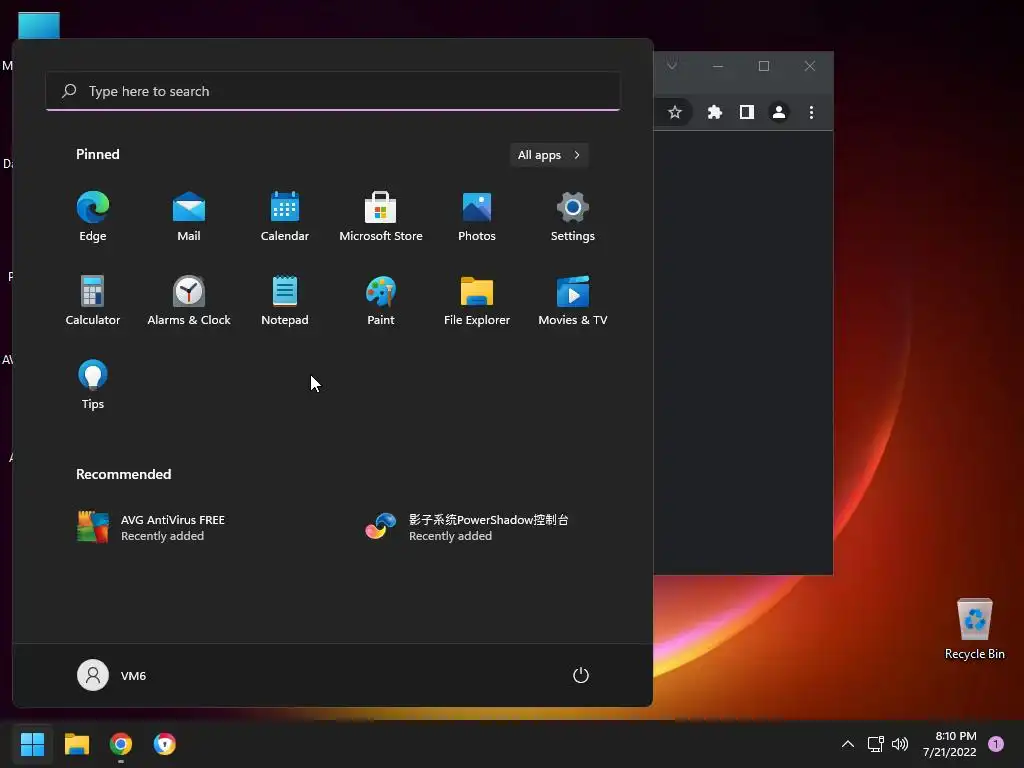
Task: Select the blue desktop icon at top-left
Action: pyautogui.click(x=39, y=25)
